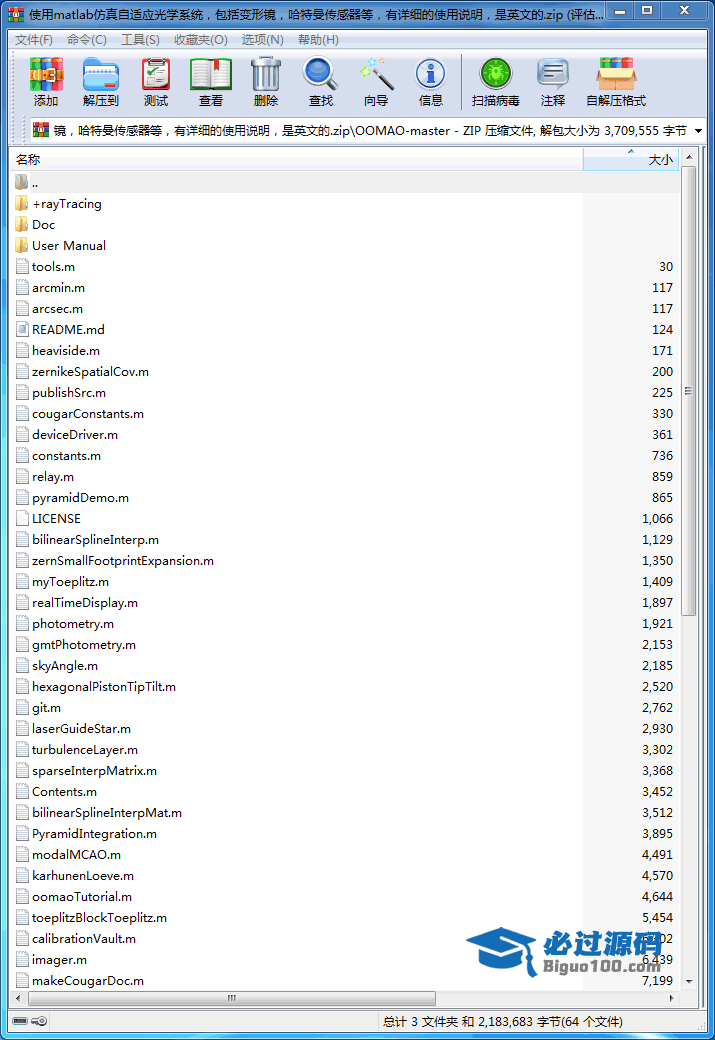715x1040 pixels.
Task: Open the 文件(F) menu
Action: 34,40
